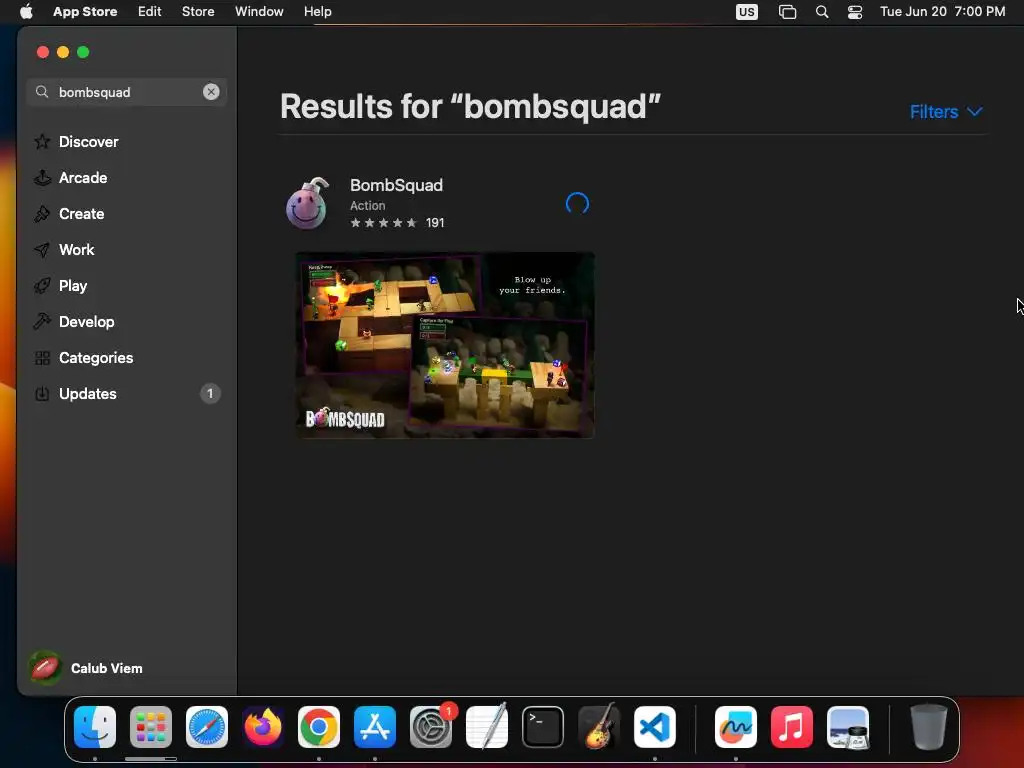This screenshot has width=1024, height=768.
Task: Open the Window menu
Action: 259,11
